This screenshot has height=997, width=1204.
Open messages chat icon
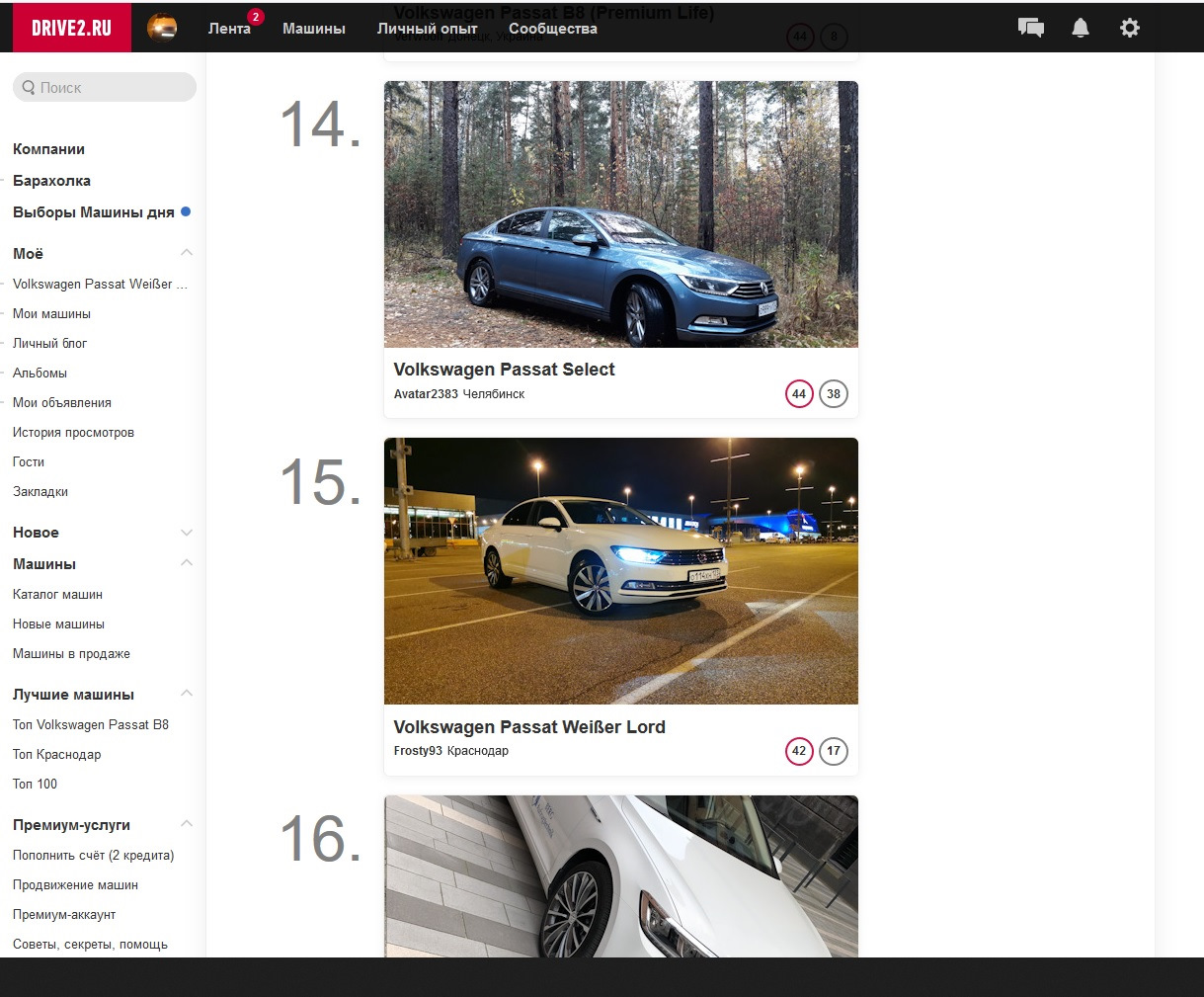tap(1031, 28)
